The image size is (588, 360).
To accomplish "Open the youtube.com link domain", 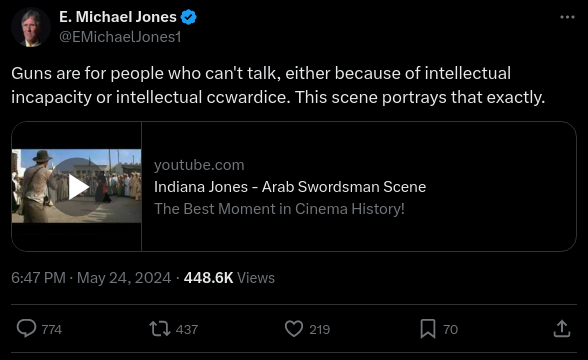I will click(x=199, y=165).
